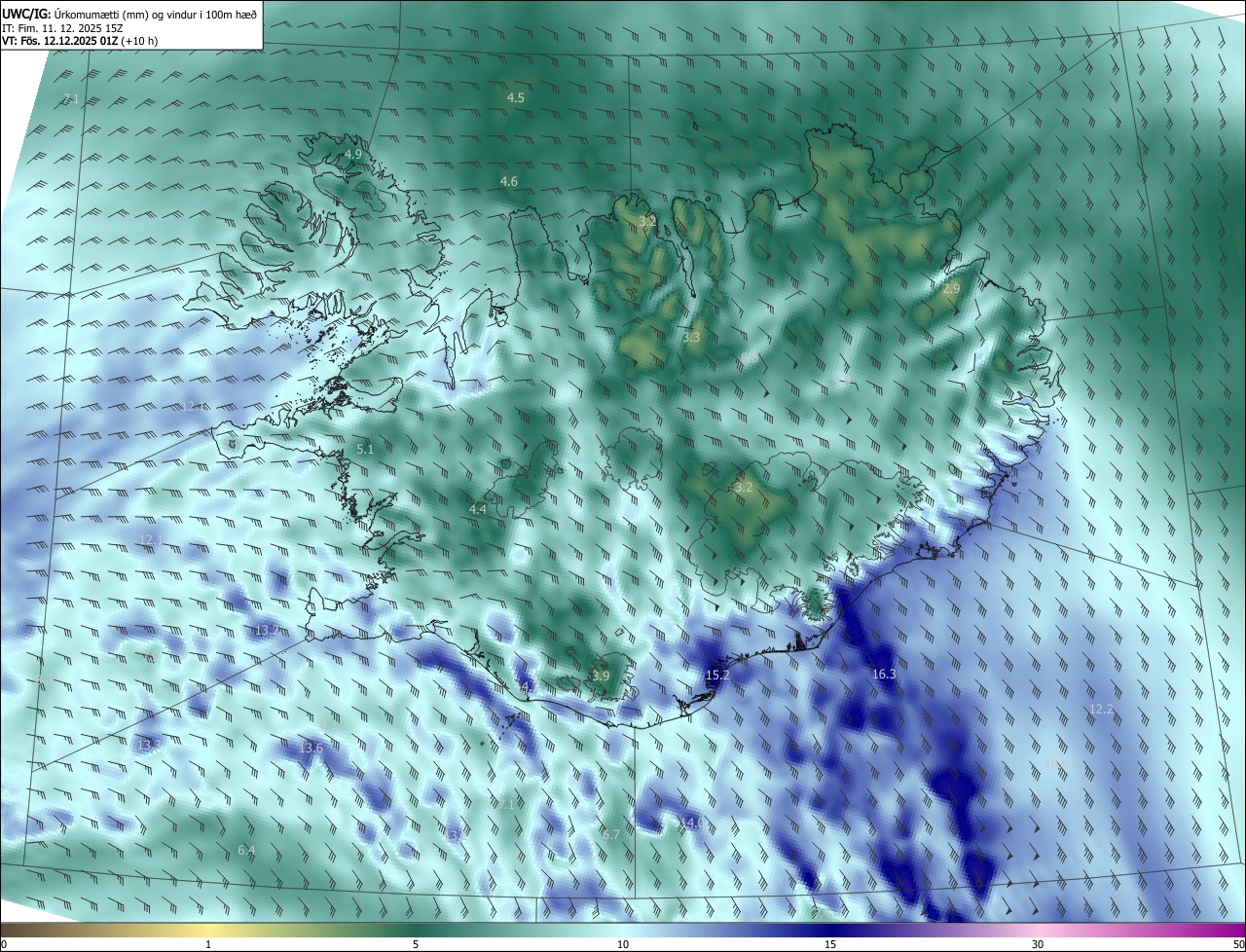Screen dimensions: 1246x952
Task: Click the 6.4 value label
Action: pyautogui.click(x=247, y=851)
